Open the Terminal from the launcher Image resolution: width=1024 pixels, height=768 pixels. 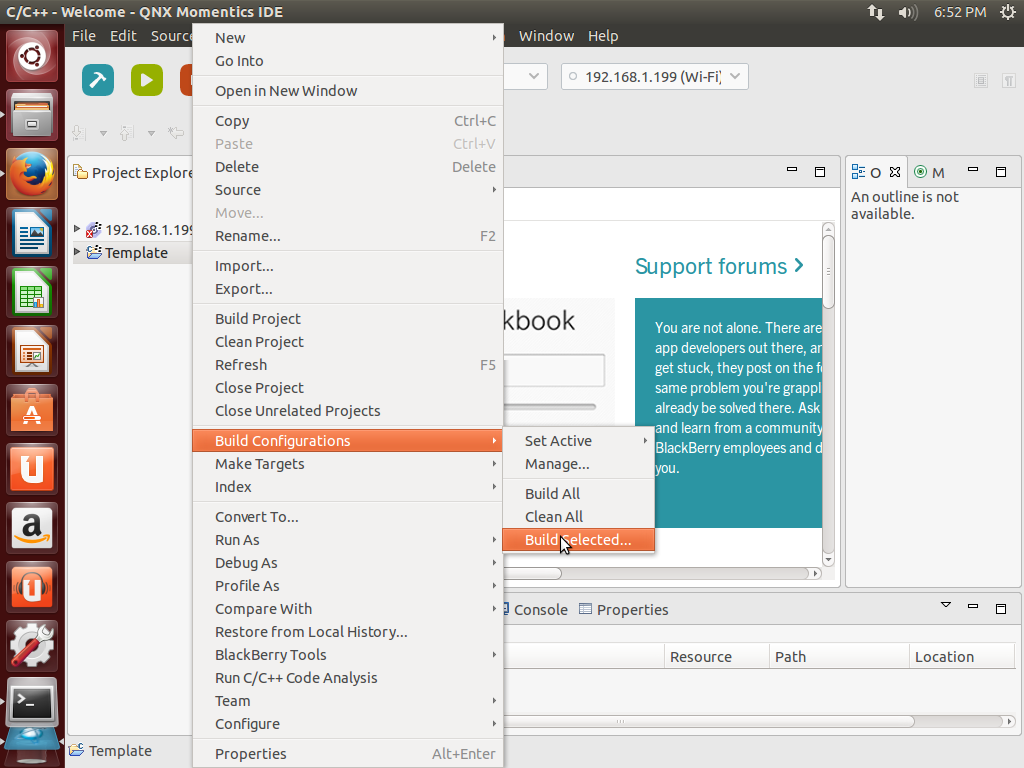pos(32,703)
